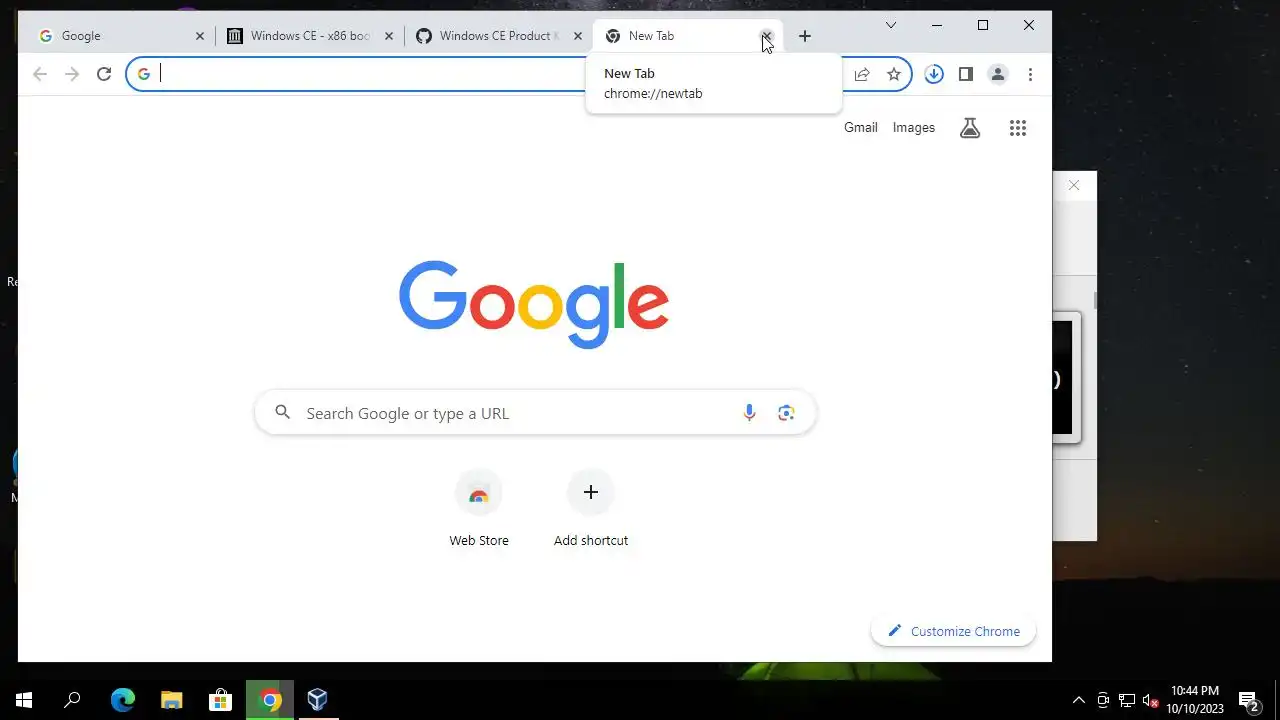1280x720 pixels.
Task: Show hidden system tray icons
Action: point(1078,700)
